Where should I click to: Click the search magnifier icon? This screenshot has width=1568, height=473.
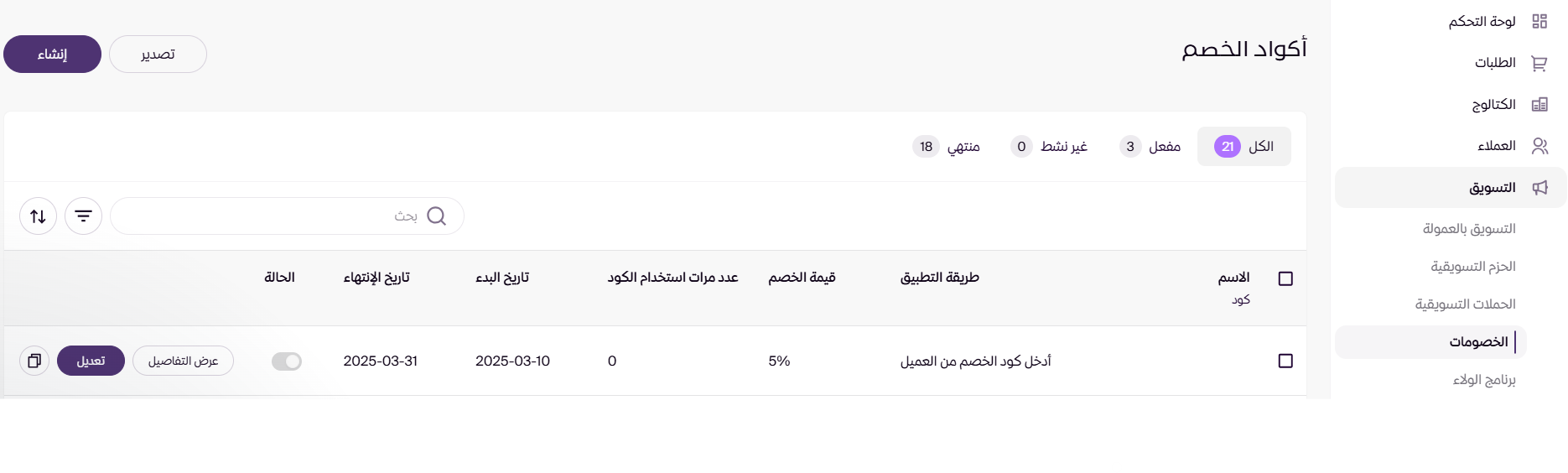click(x=436, y=216)
